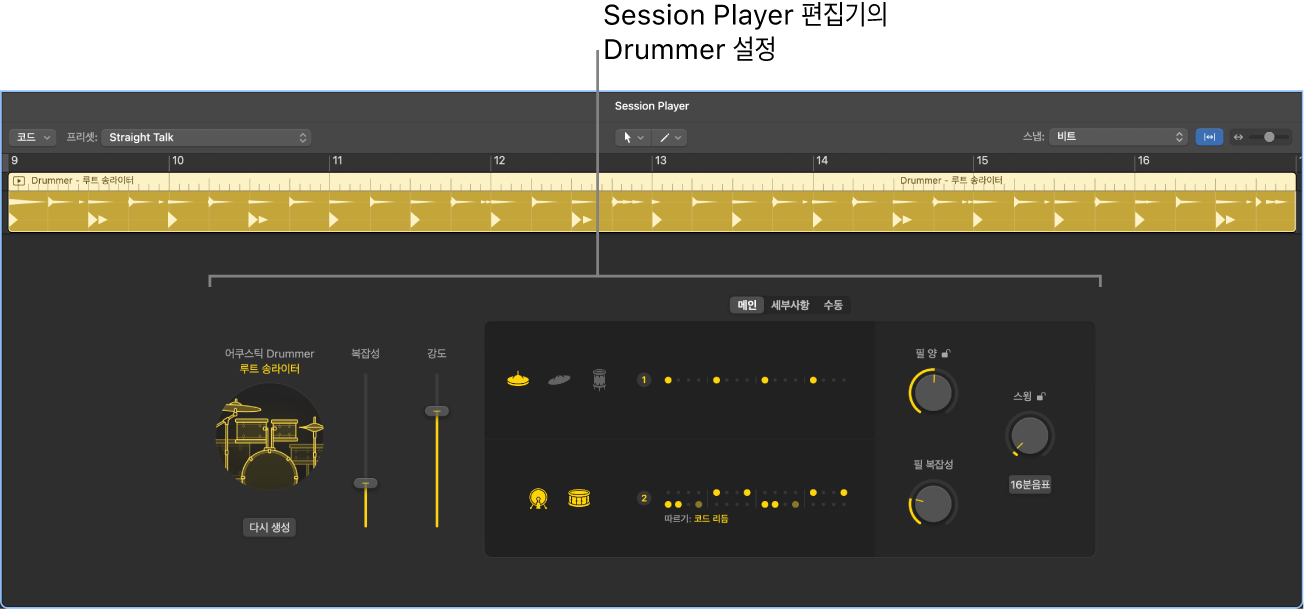Click the region play icon before Drummer label
Image resolution: width=1306 pixels, height=609 pixels.
(x=19, y=181)
